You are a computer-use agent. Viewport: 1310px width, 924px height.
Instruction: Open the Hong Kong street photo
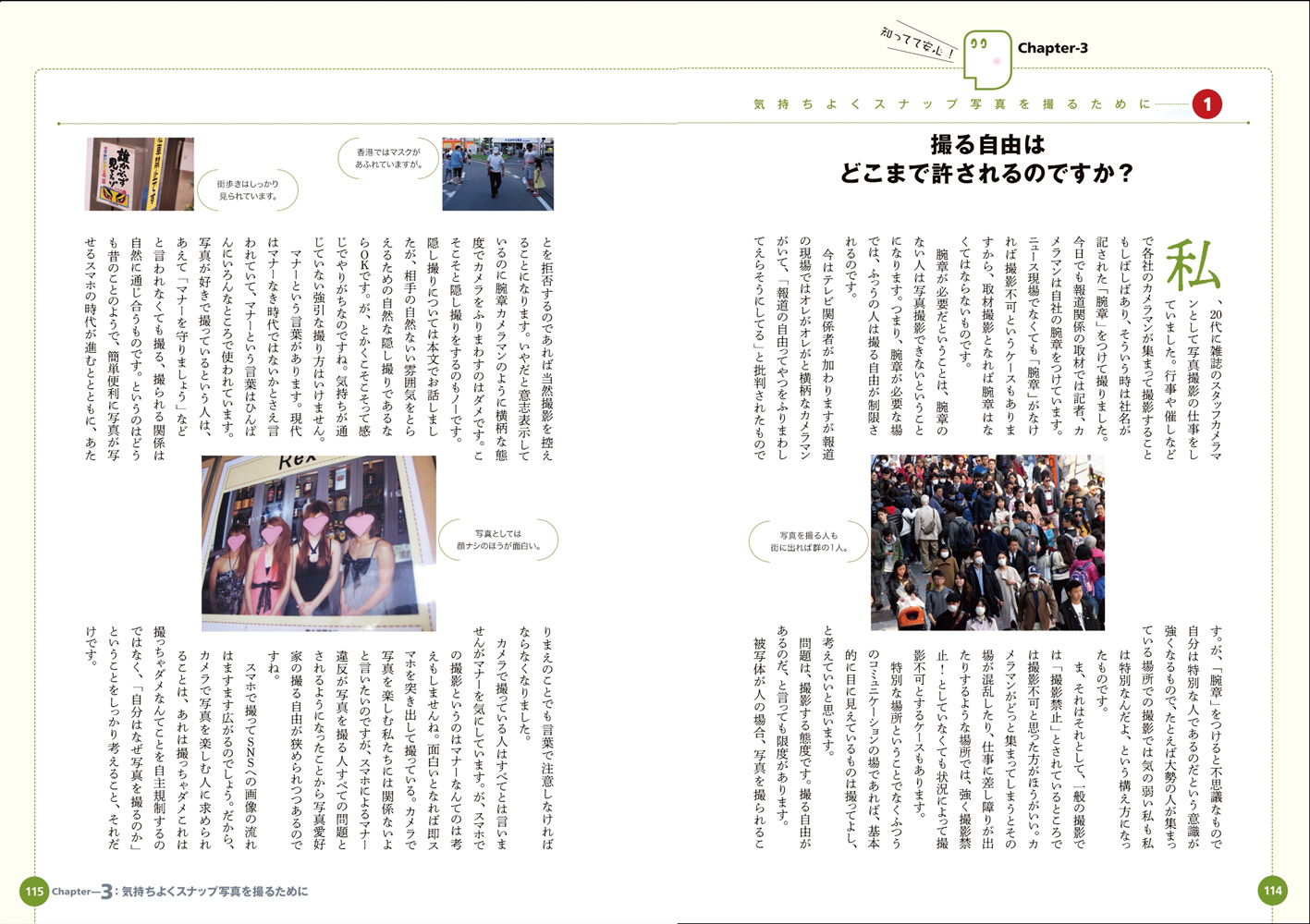point(497,174)
